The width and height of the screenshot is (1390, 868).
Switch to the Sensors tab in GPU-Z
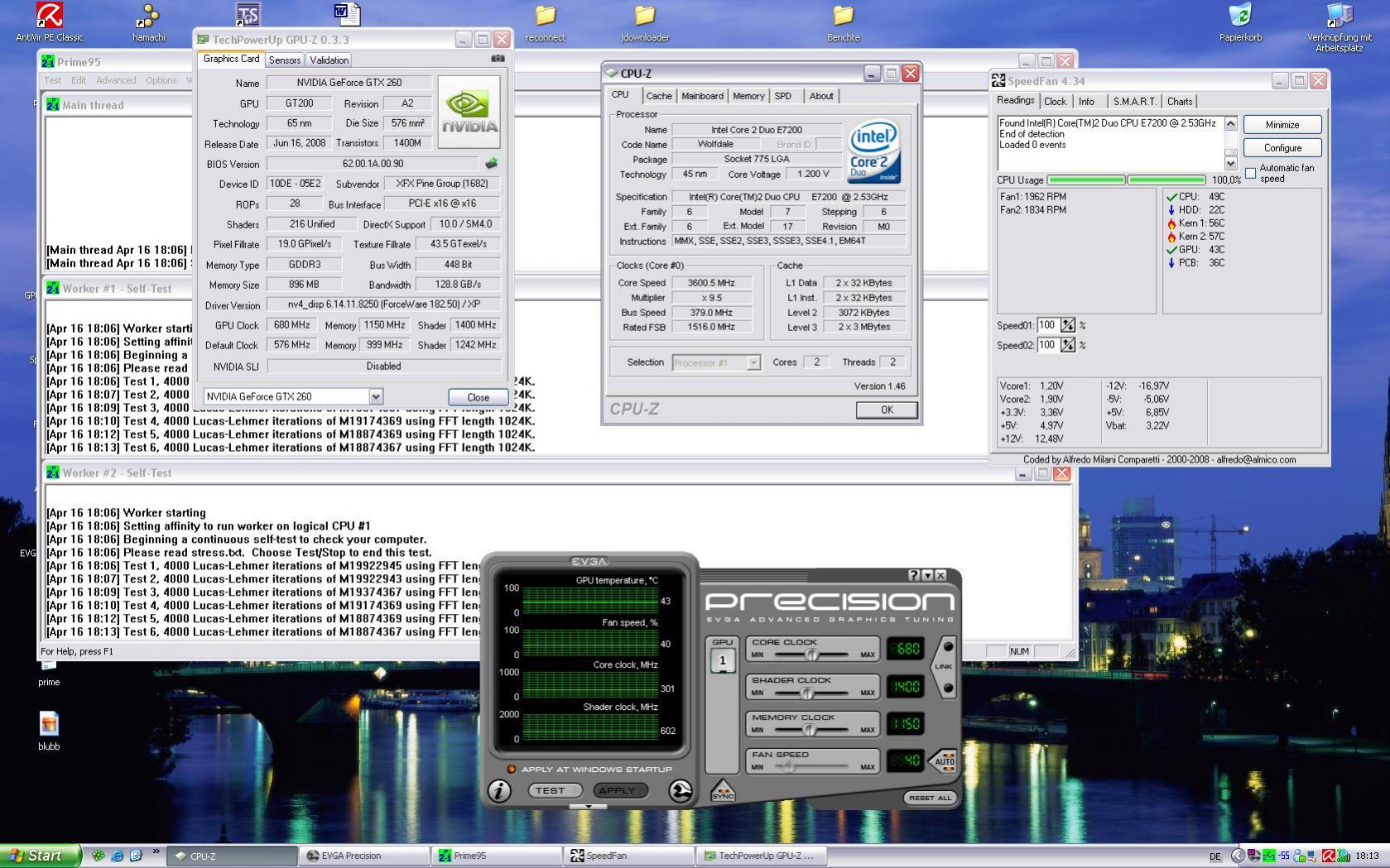tap(285, 60)
